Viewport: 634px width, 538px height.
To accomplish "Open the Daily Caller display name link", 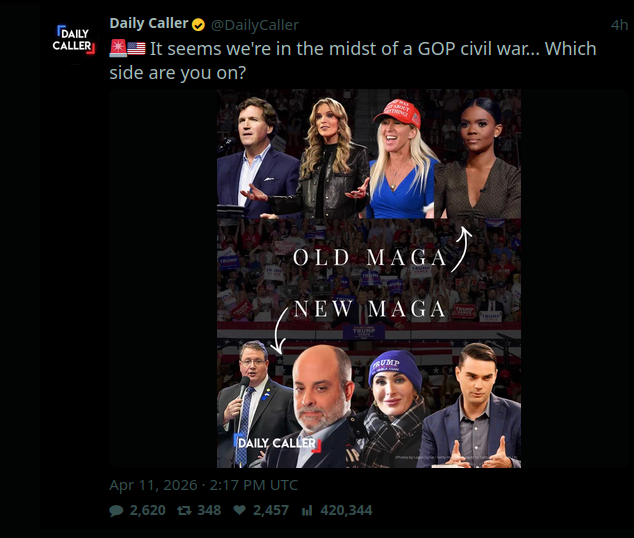I will (149, 24).
